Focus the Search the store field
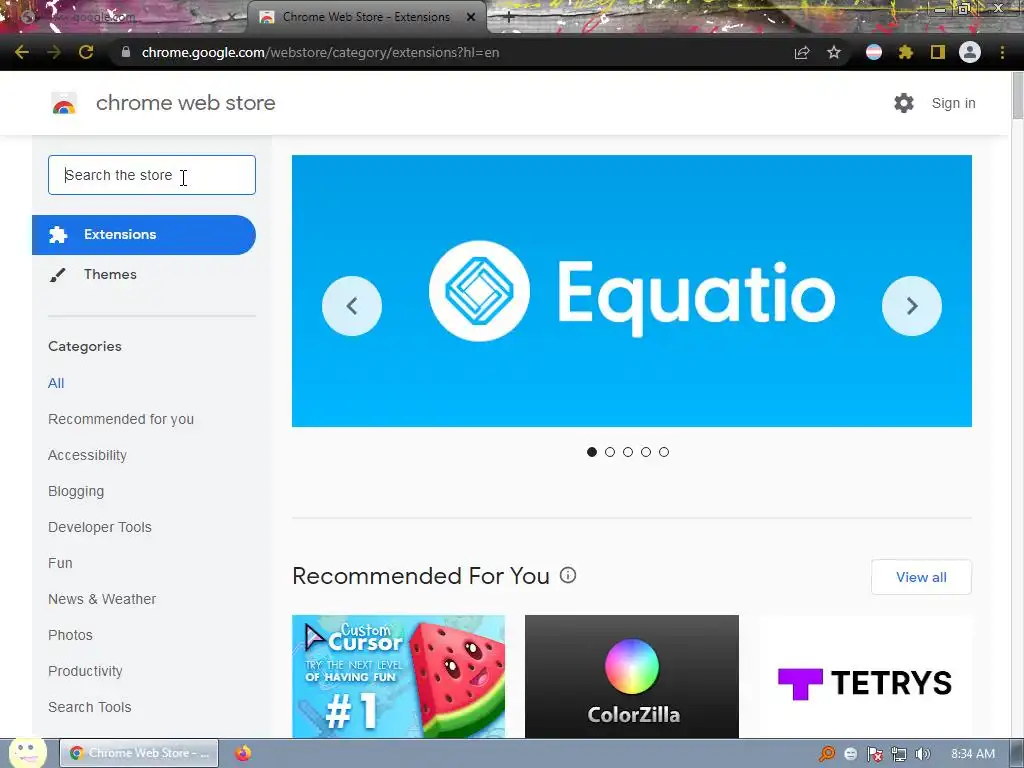Image resolution: width=1024 pixels, height=768 pixels. pos(152,175)
